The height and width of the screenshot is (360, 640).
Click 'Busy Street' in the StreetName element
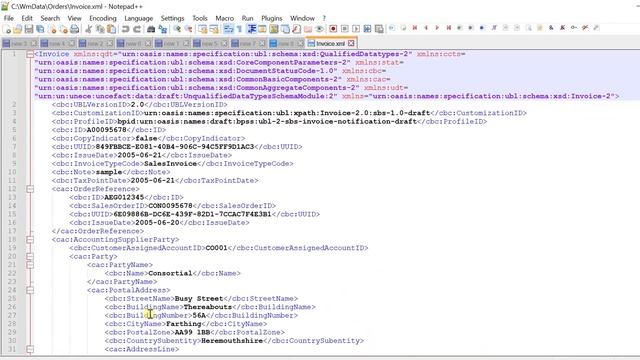(199, 299)
